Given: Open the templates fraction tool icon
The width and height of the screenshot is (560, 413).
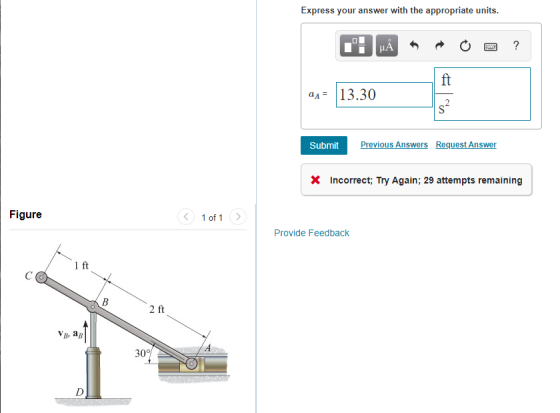Looking at the screenshot, I should click(x=356, y=46).
